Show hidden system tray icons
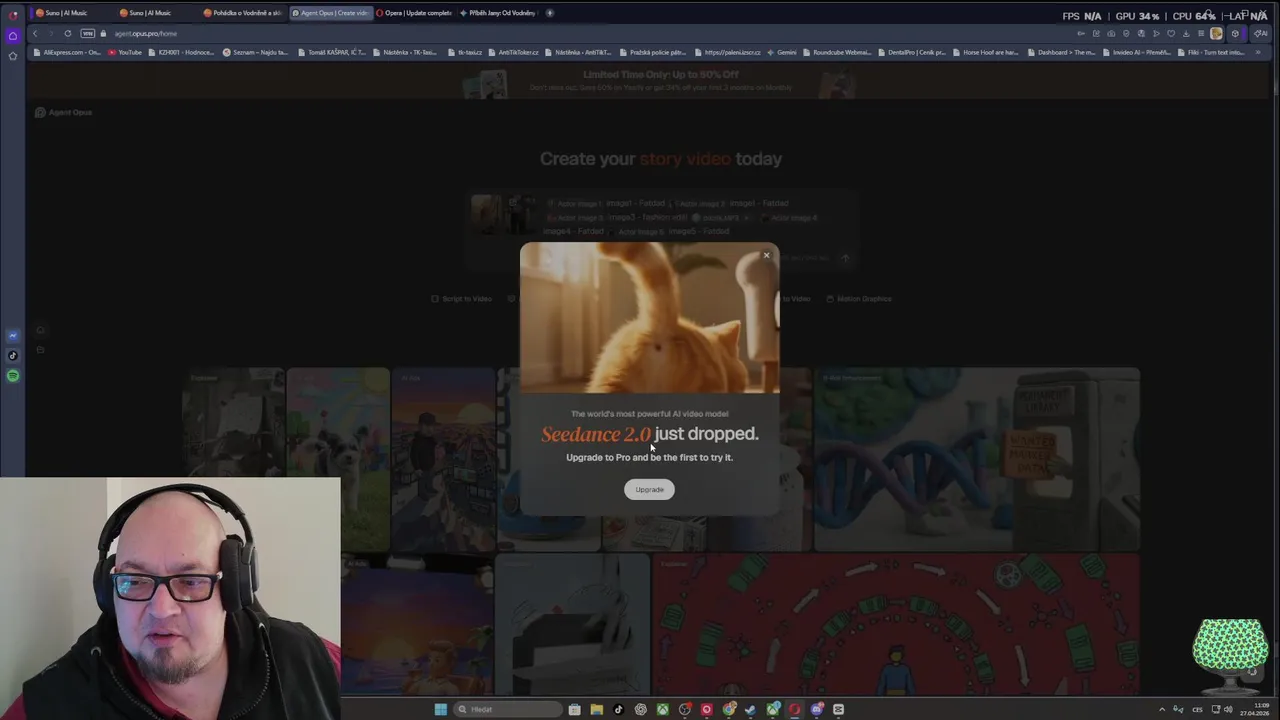 1162,709
